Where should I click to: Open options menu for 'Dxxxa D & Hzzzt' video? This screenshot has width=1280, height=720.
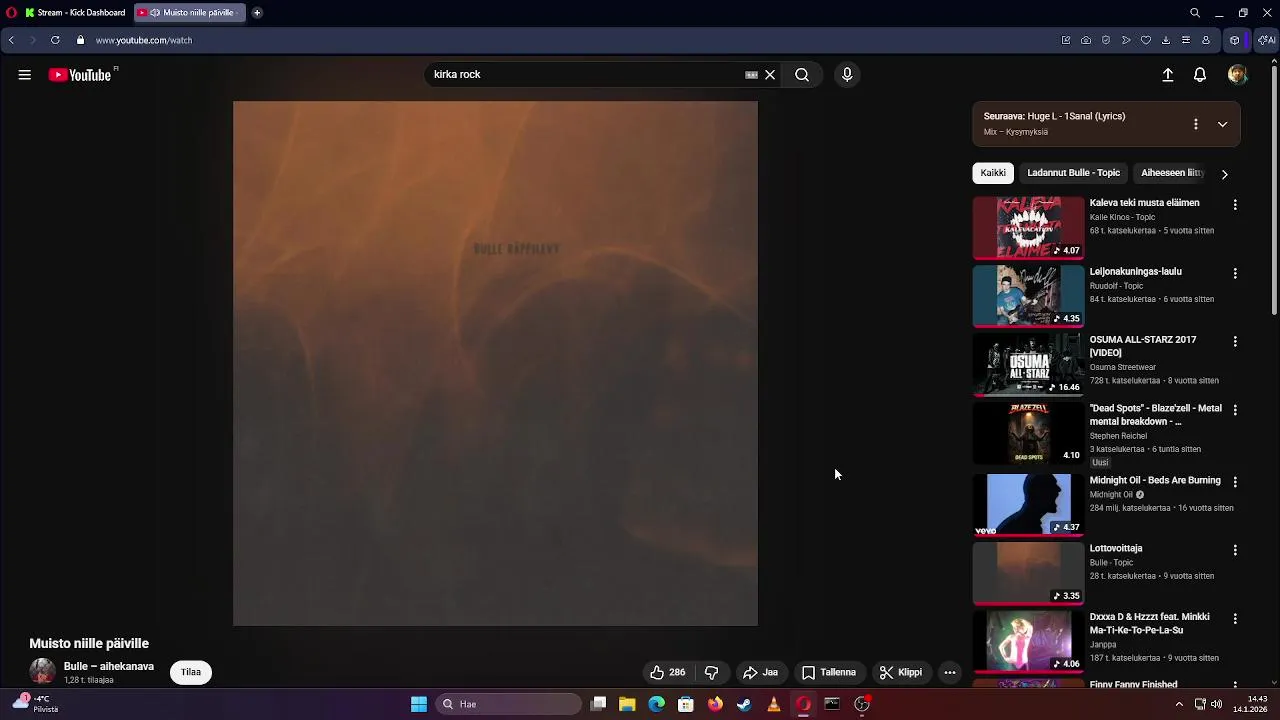tap(1235, 619)
